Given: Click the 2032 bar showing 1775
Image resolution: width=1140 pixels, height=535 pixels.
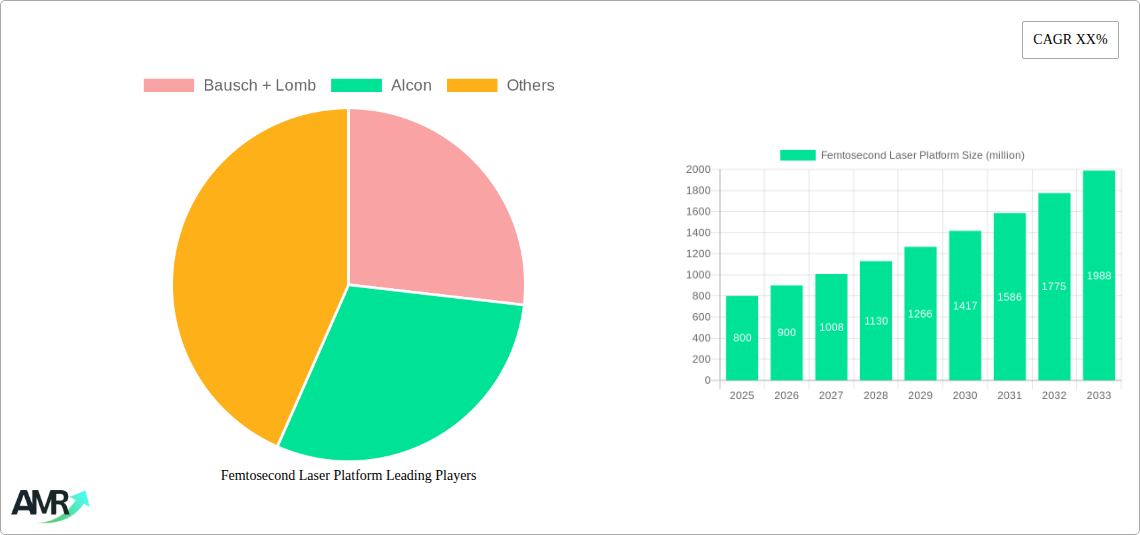Looking at the screenshot, I should 1054,287.
